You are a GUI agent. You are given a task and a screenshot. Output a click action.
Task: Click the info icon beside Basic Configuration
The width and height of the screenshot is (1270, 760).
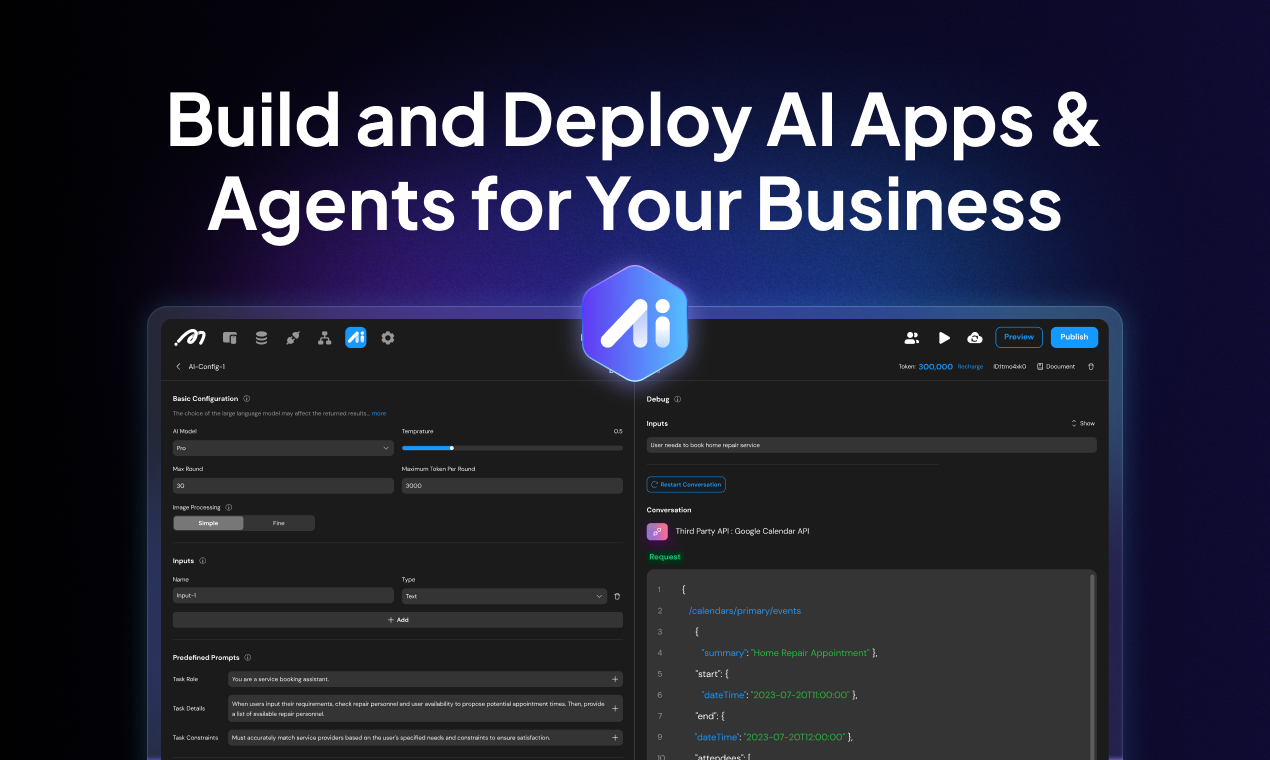coord(247,399)
